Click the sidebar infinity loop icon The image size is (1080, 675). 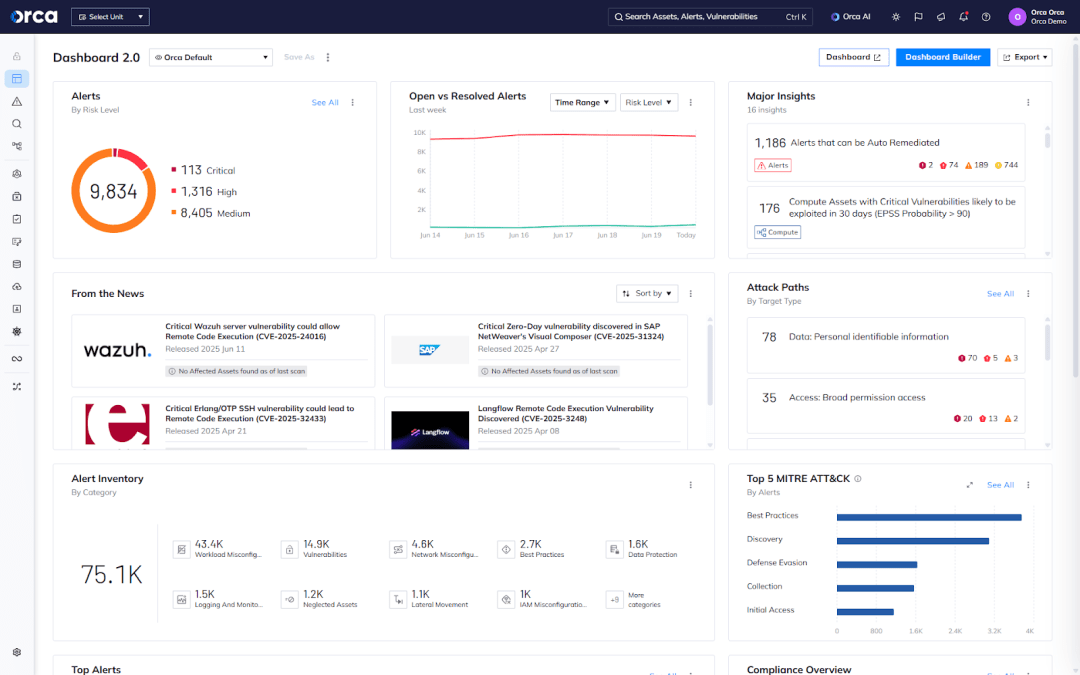click(17, 359)
